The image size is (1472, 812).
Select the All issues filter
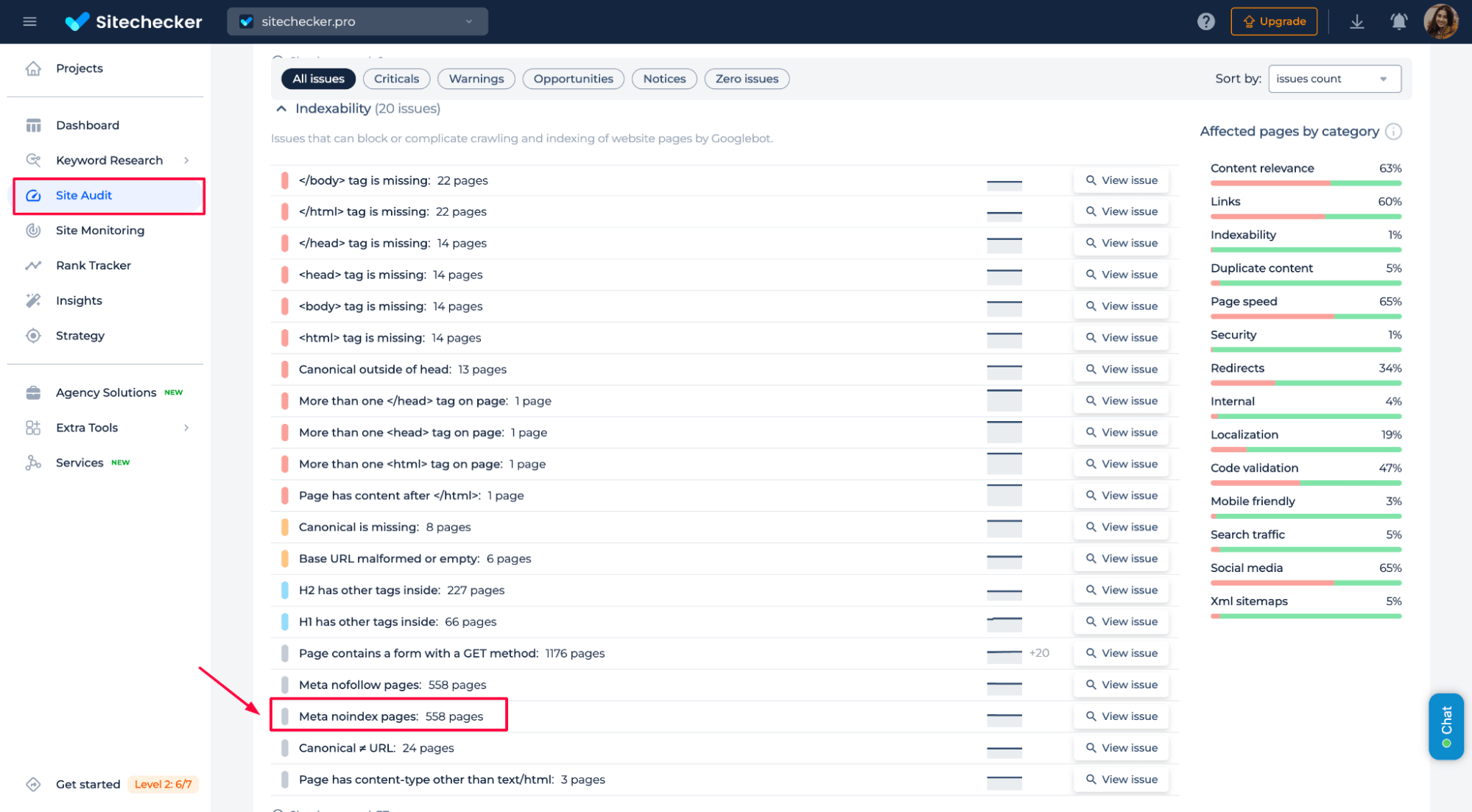click(x=318, y=79)
